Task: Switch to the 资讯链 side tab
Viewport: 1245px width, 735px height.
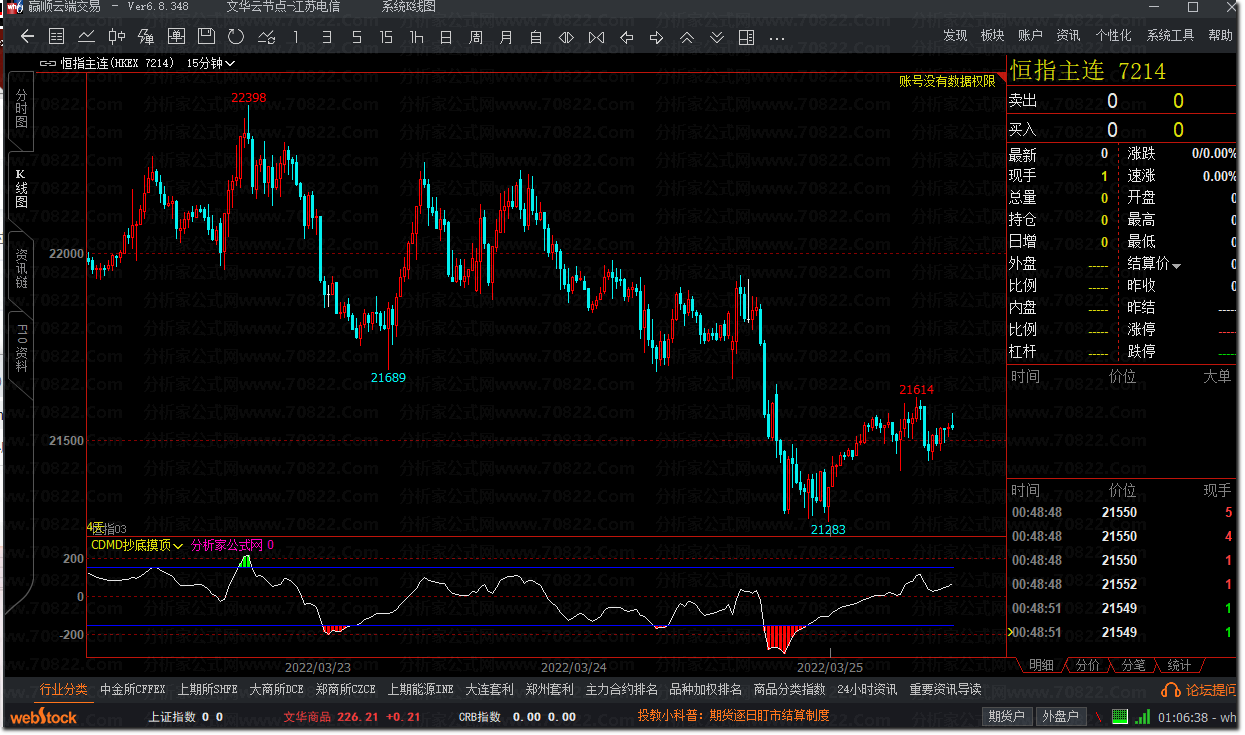Action: [x=21, y=268]
